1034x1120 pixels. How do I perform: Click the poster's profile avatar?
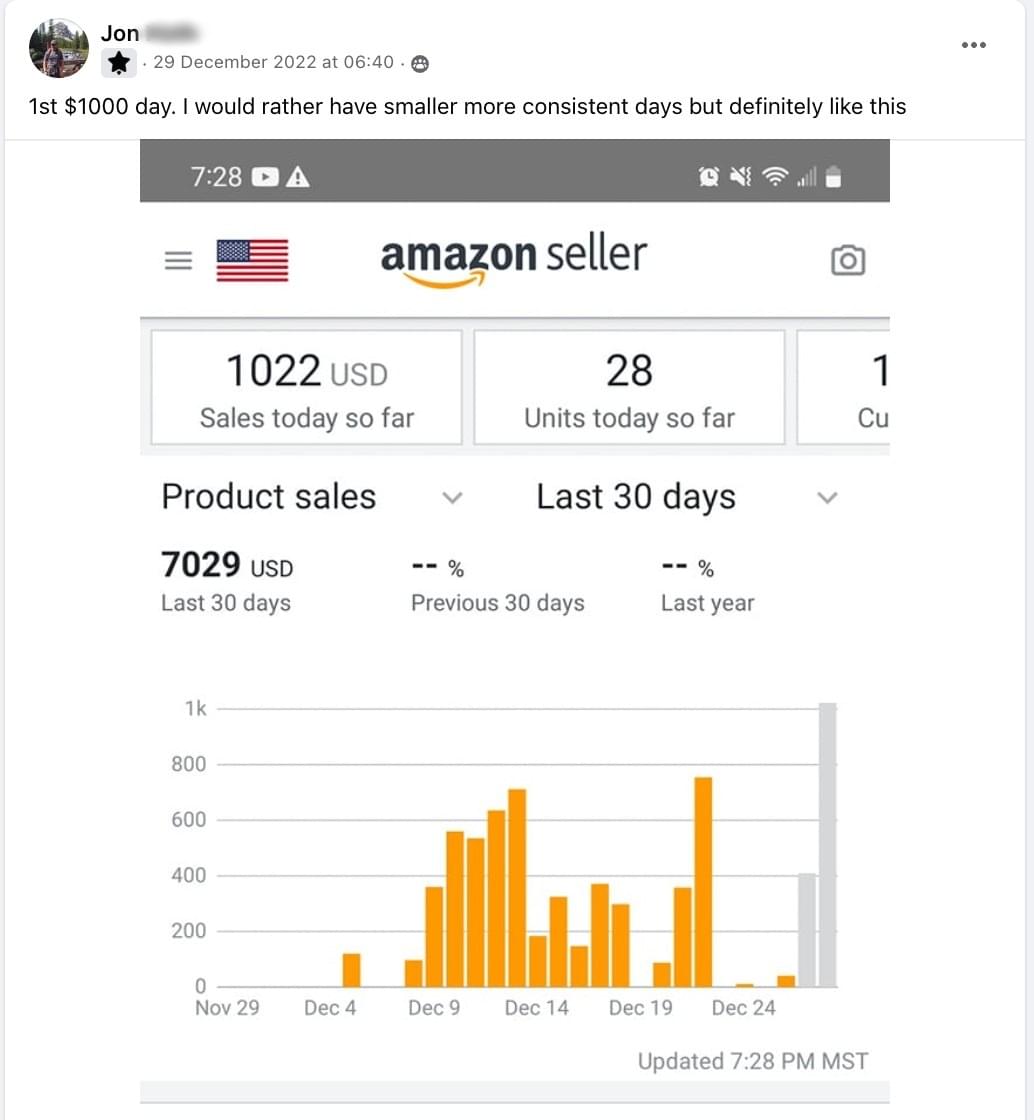(59, 47)
